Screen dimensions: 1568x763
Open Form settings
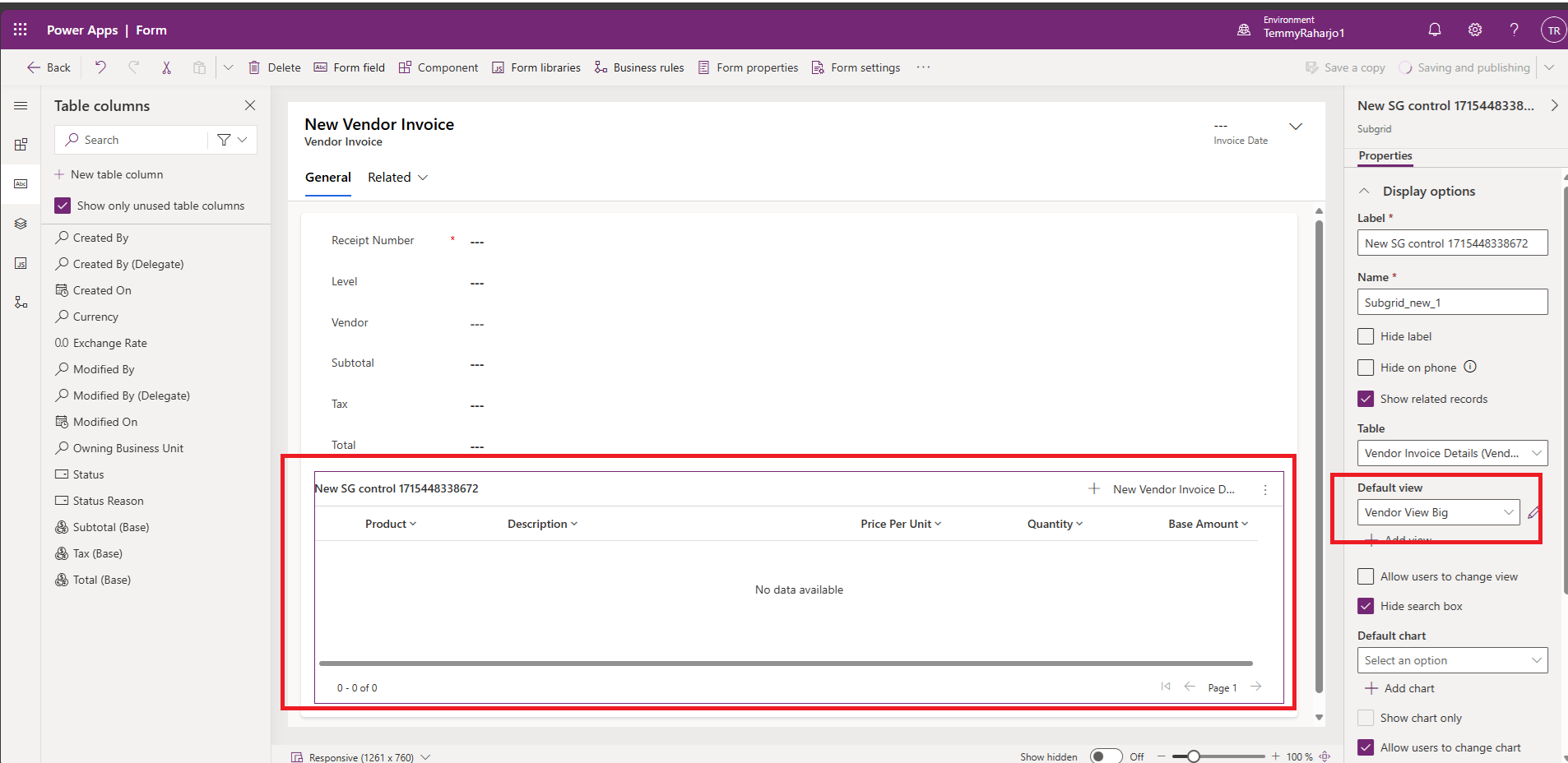point(856,67)
